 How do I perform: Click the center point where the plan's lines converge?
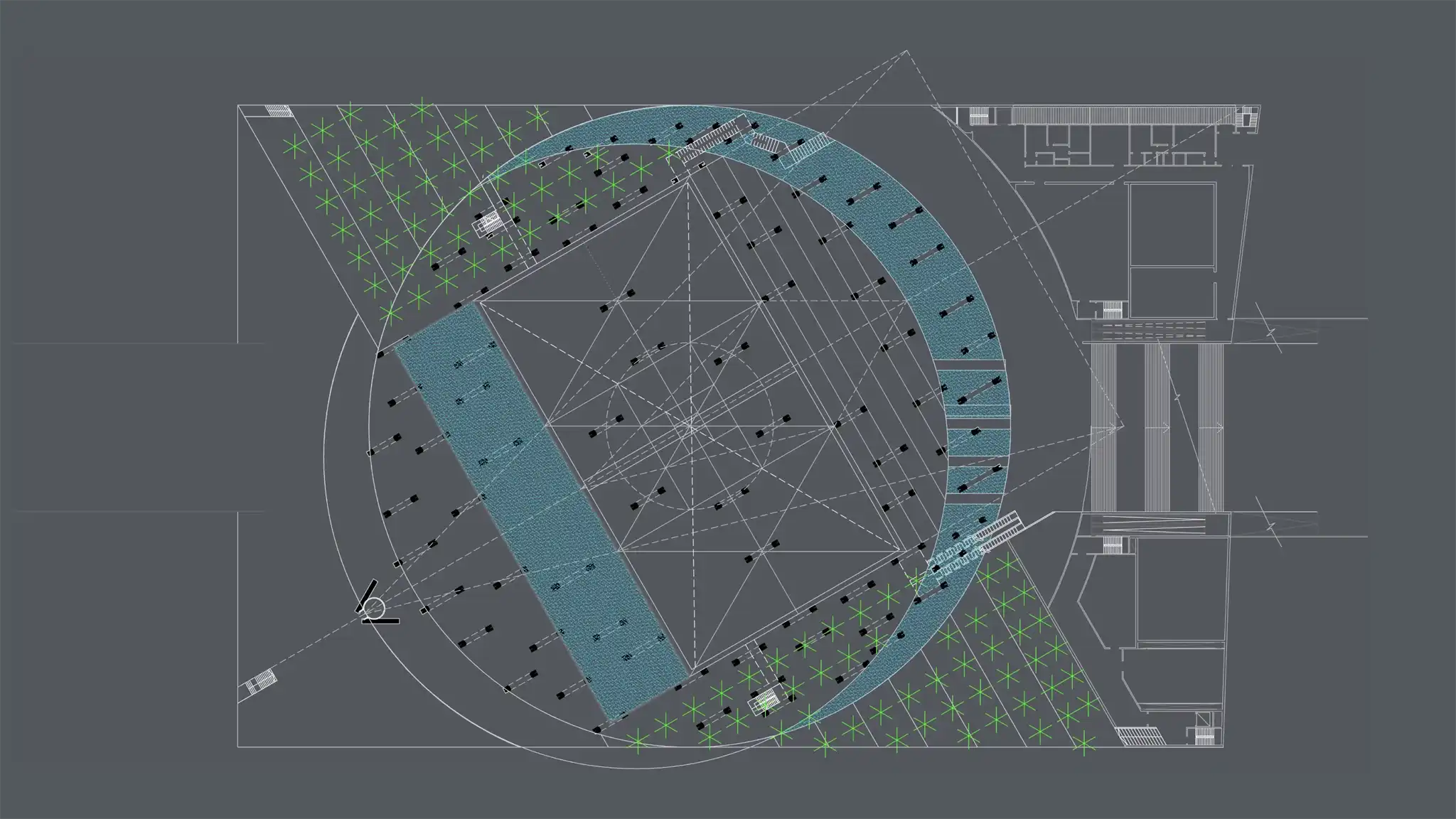click(x=690, y=426)
